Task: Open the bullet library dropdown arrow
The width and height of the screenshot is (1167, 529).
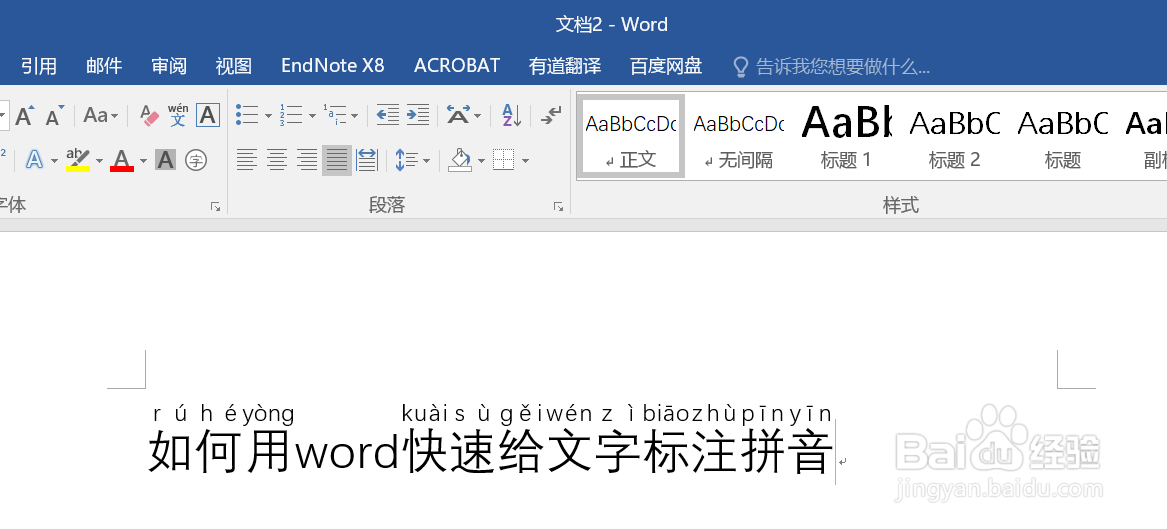Action: pos(268,116)
